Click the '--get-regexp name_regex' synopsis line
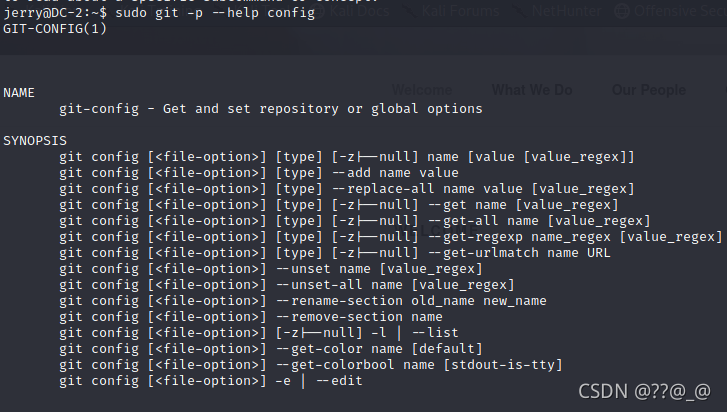The height and width of the screenshot is (412, 727). [391, 237]
